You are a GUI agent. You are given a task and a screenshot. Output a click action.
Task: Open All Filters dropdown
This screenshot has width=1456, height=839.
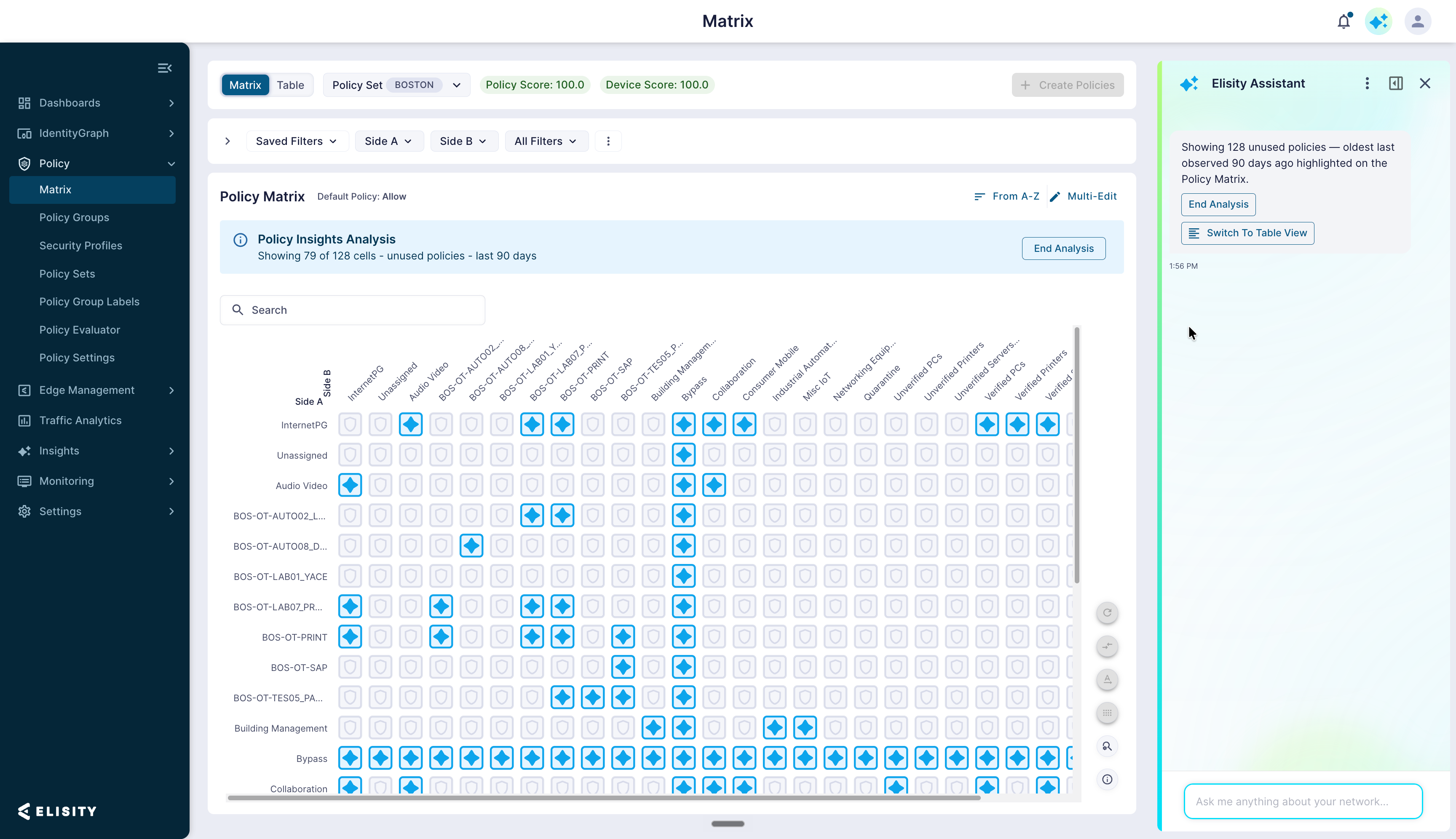(546, 141)
